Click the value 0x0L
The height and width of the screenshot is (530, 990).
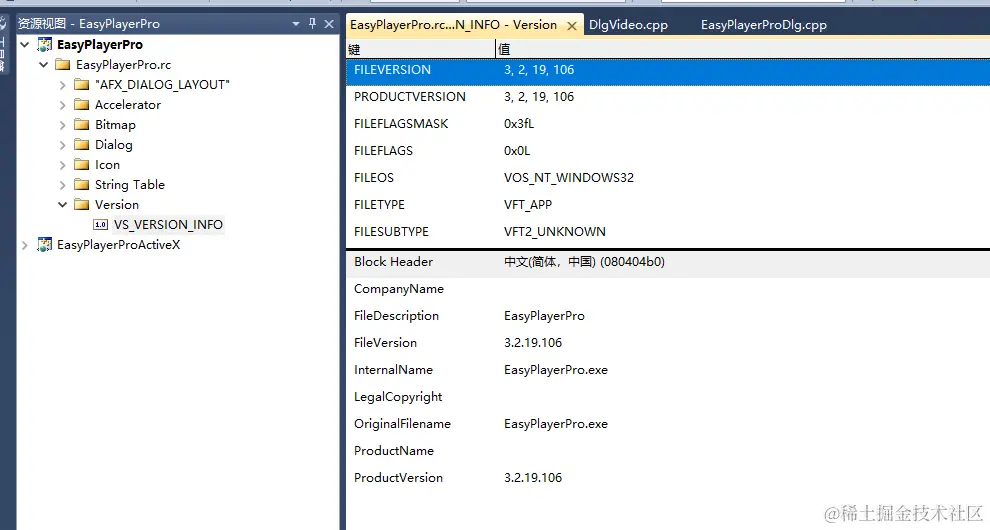click(517, 151)
